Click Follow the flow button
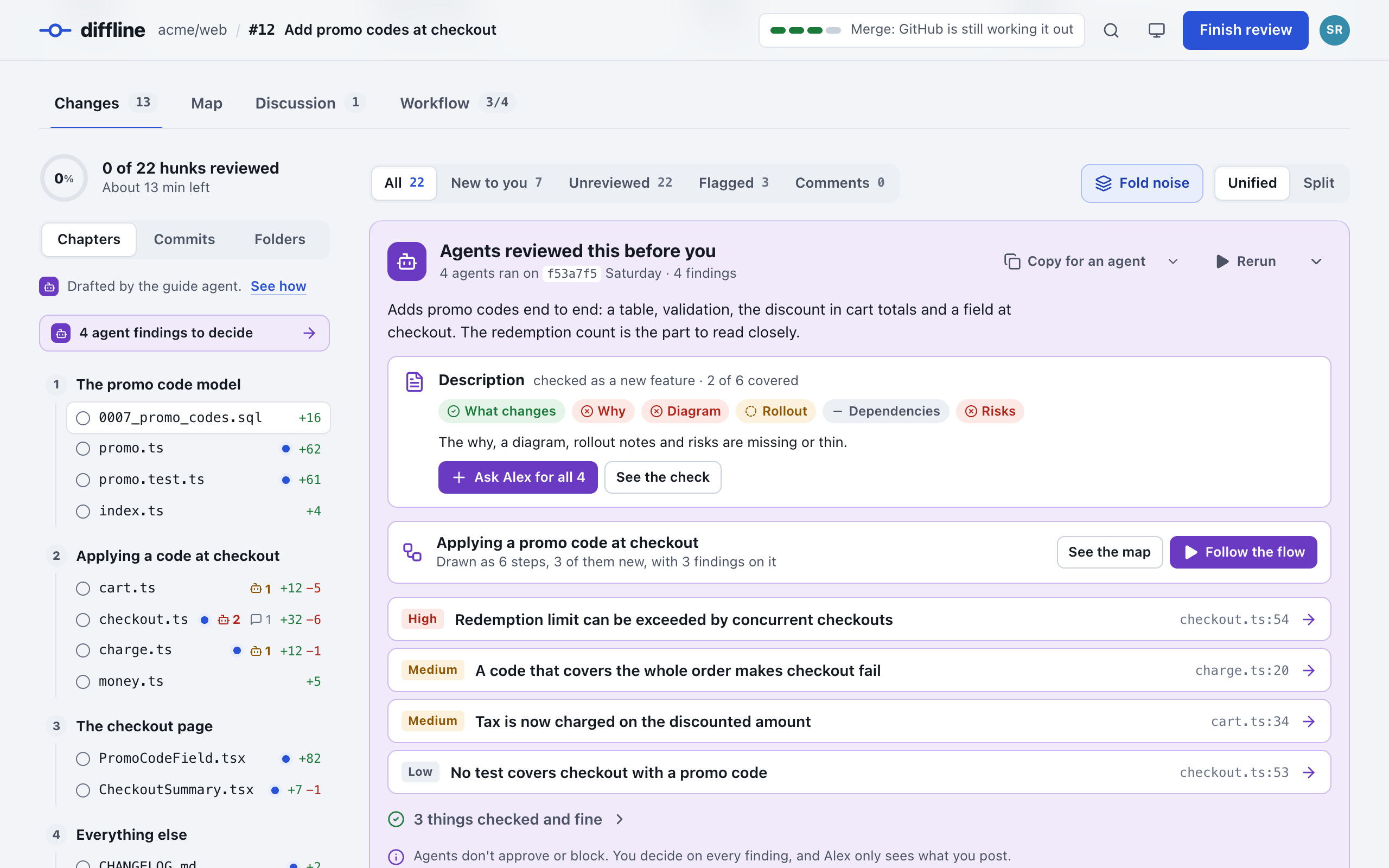The width and height of the screenshot is (1389, 868). click(x=1243, y=552)
